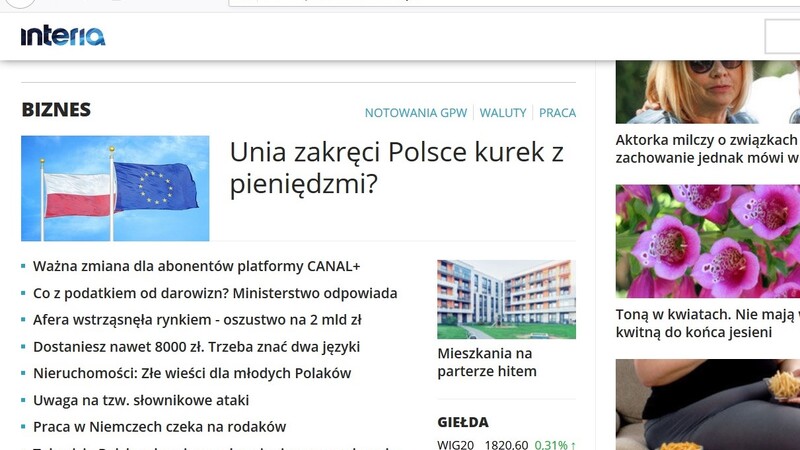Screen dimensions: 800x450
Task: Open the WALUTY section link
Action: 503,113
